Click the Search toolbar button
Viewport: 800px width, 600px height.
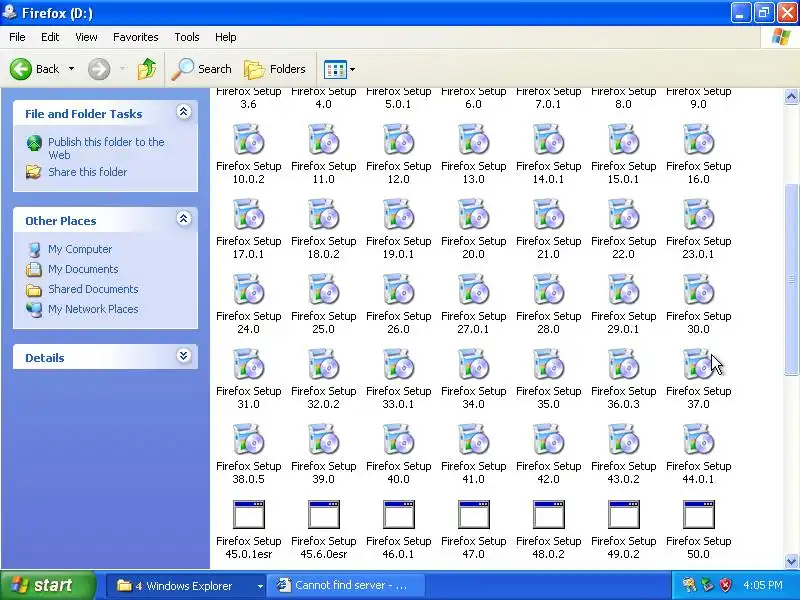tap(202, 69)
